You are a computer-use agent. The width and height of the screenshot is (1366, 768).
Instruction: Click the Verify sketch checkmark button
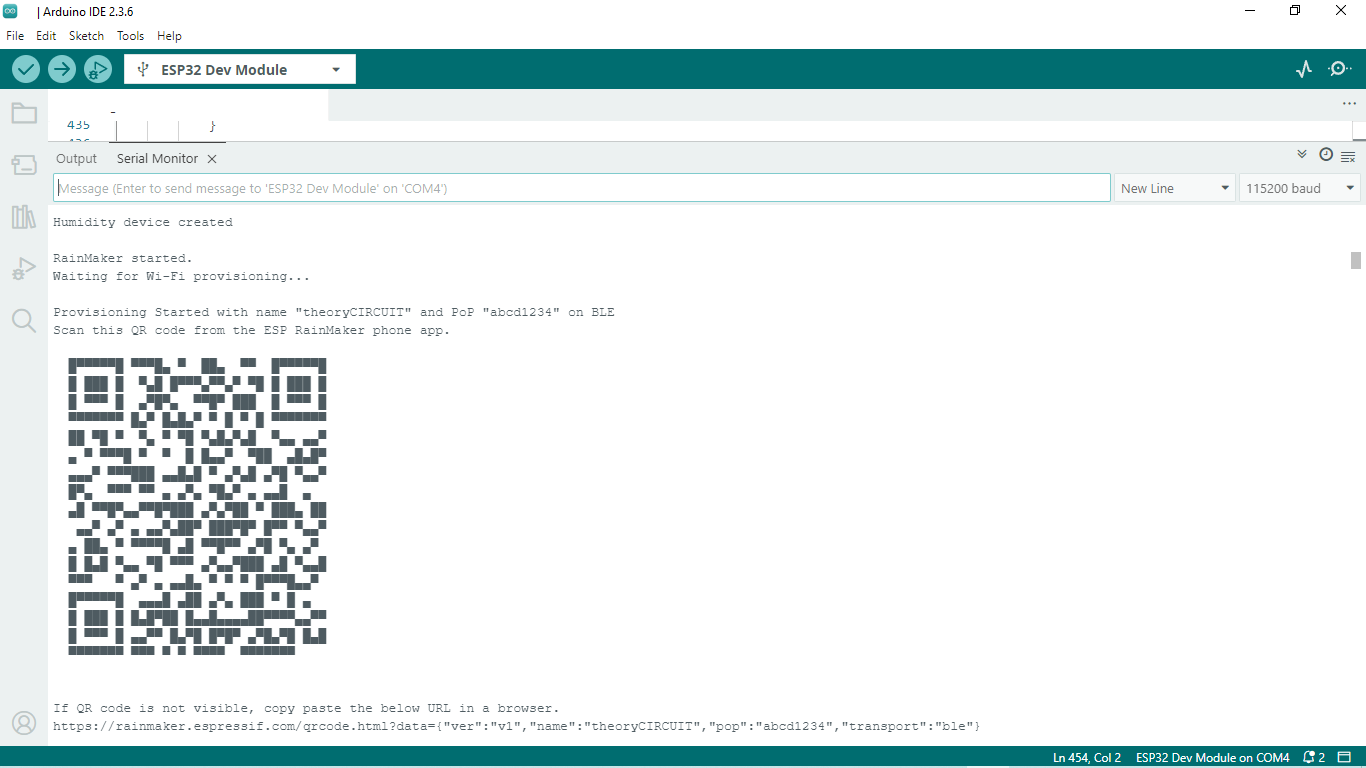coord(26,69)
